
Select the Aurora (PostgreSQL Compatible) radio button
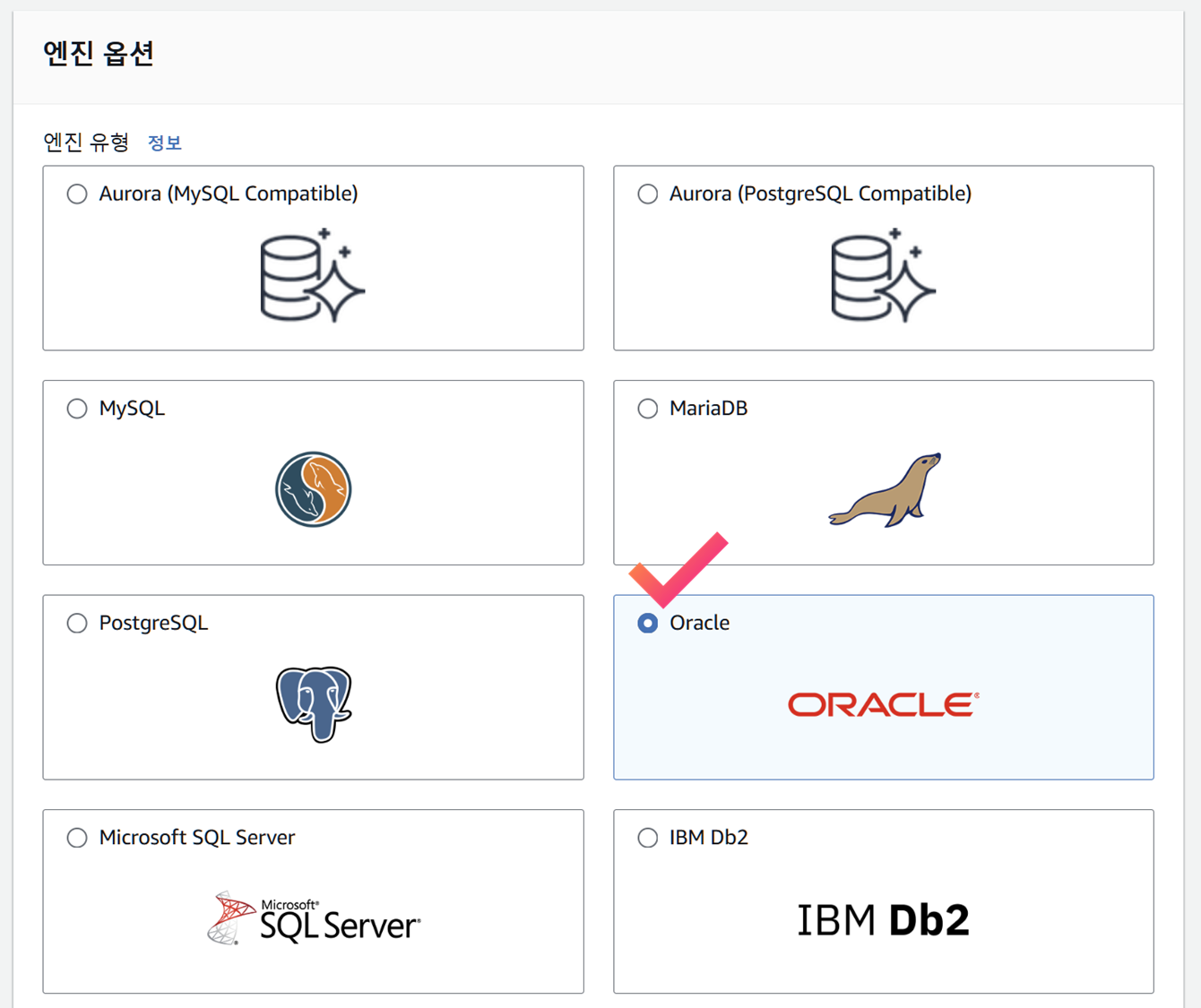[647, 194]
